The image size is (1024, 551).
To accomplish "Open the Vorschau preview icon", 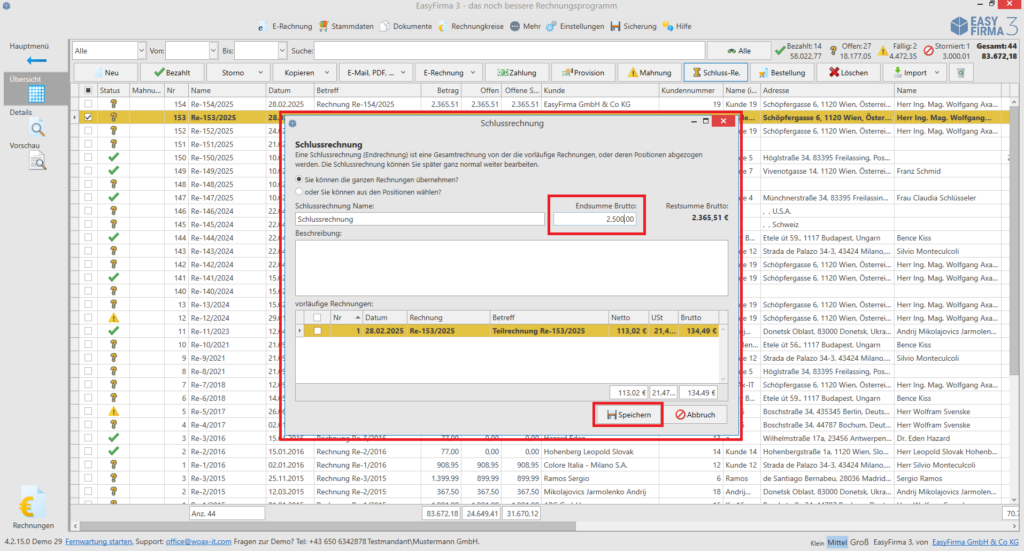I will (37, 161).
